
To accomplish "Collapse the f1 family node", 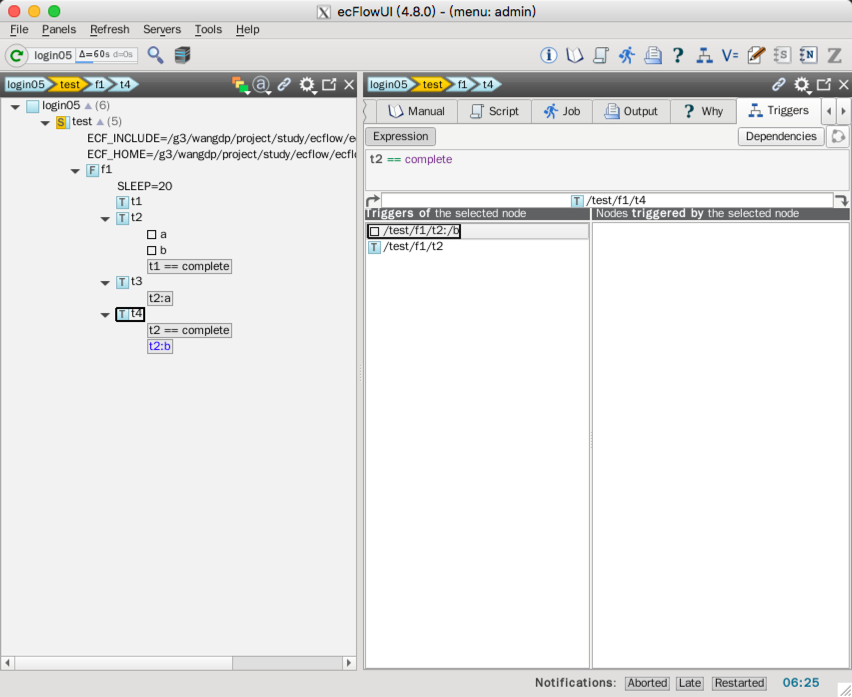I will (74, 170).
